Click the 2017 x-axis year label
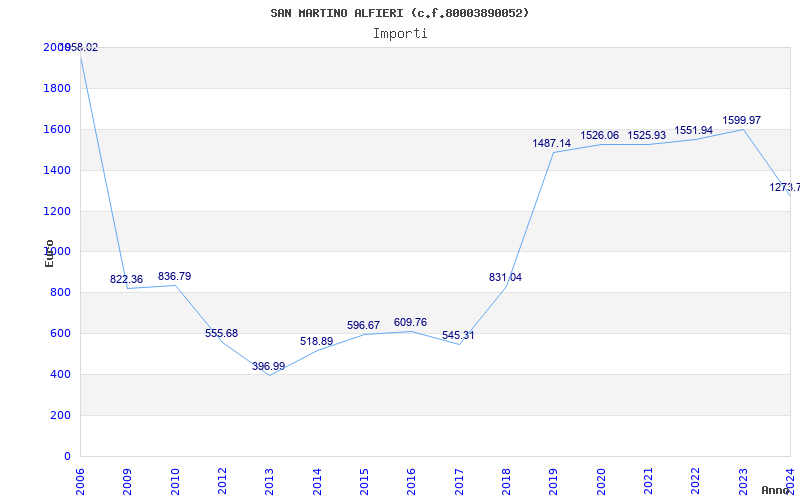 tap(459, 481)
